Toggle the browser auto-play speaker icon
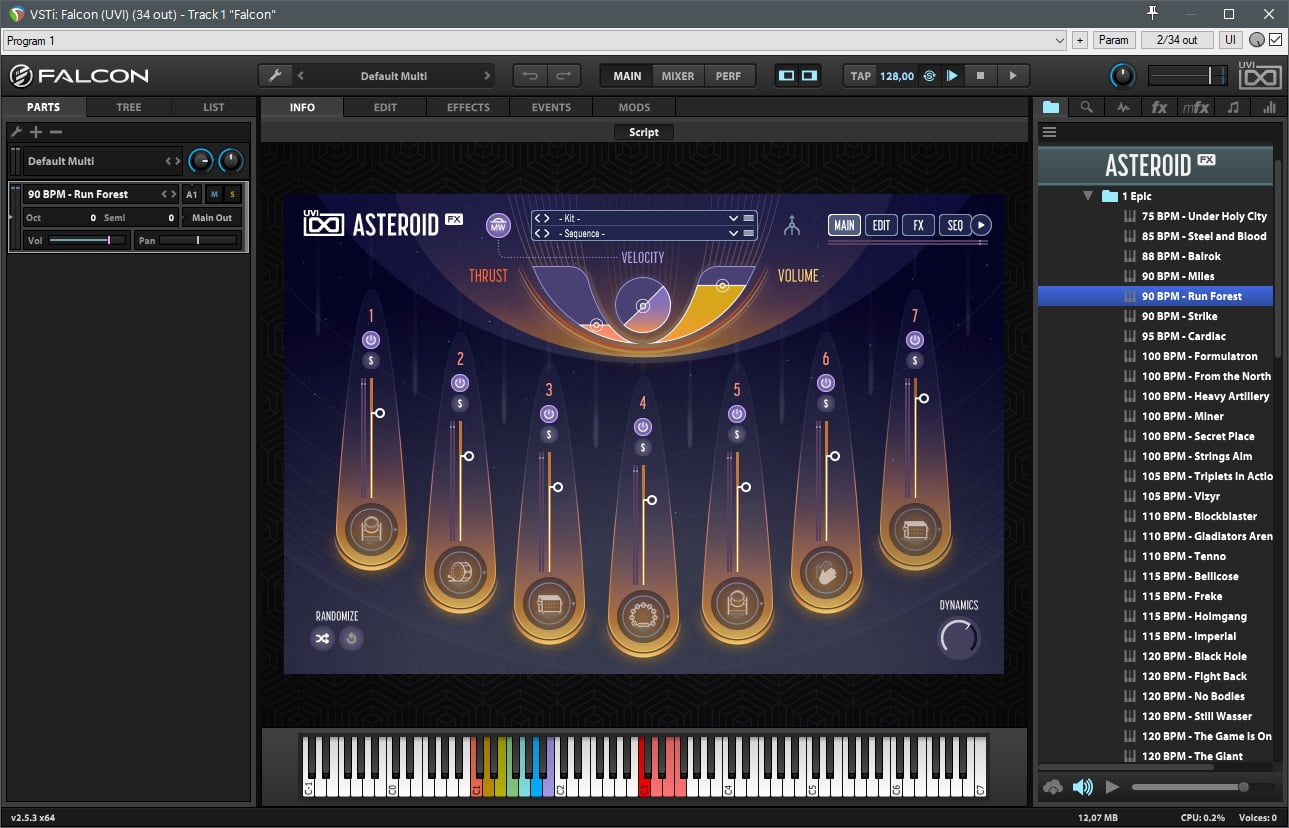 point(1082,787)
